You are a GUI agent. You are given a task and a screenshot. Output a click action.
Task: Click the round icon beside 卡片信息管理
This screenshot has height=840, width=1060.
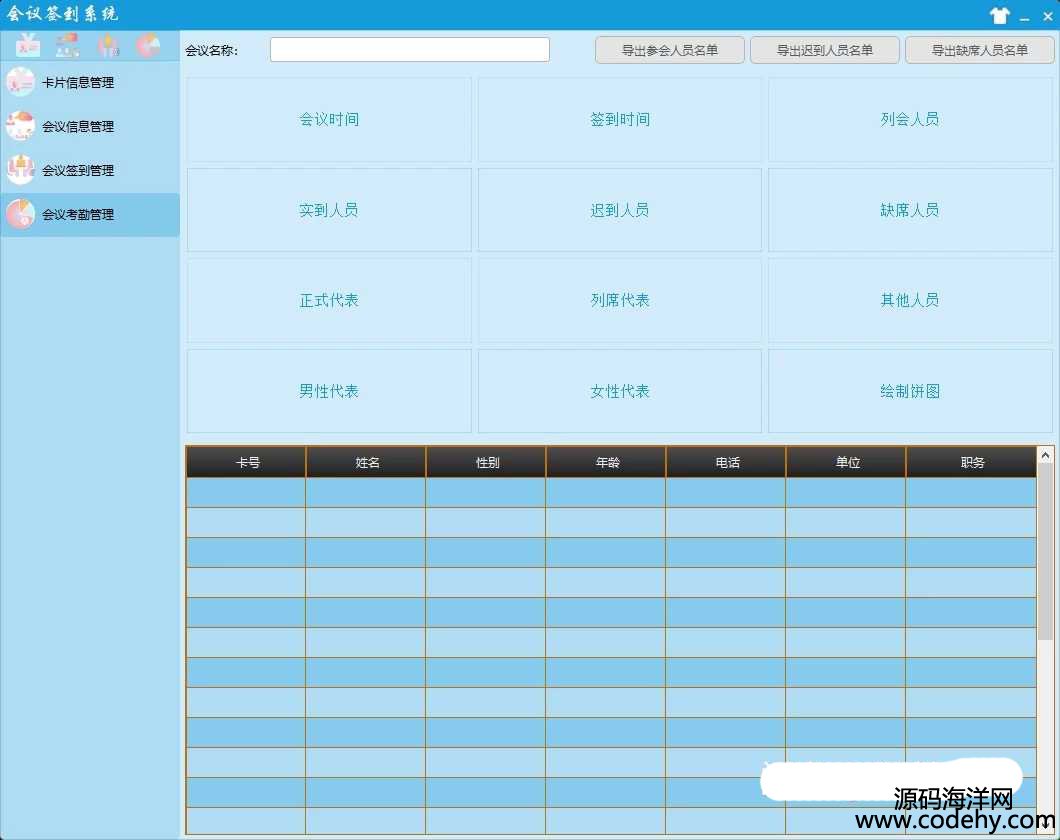(x=20, y=82)
